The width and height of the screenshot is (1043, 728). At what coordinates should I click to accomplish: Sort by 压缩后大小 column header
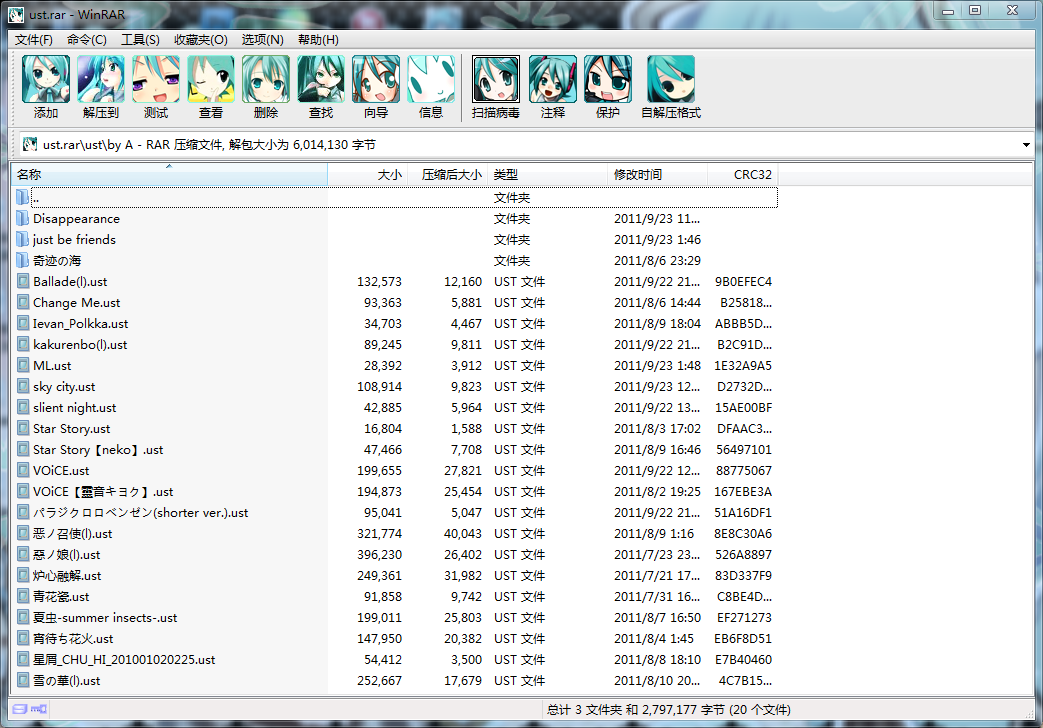pyautogui.click(x=448, y=174)
